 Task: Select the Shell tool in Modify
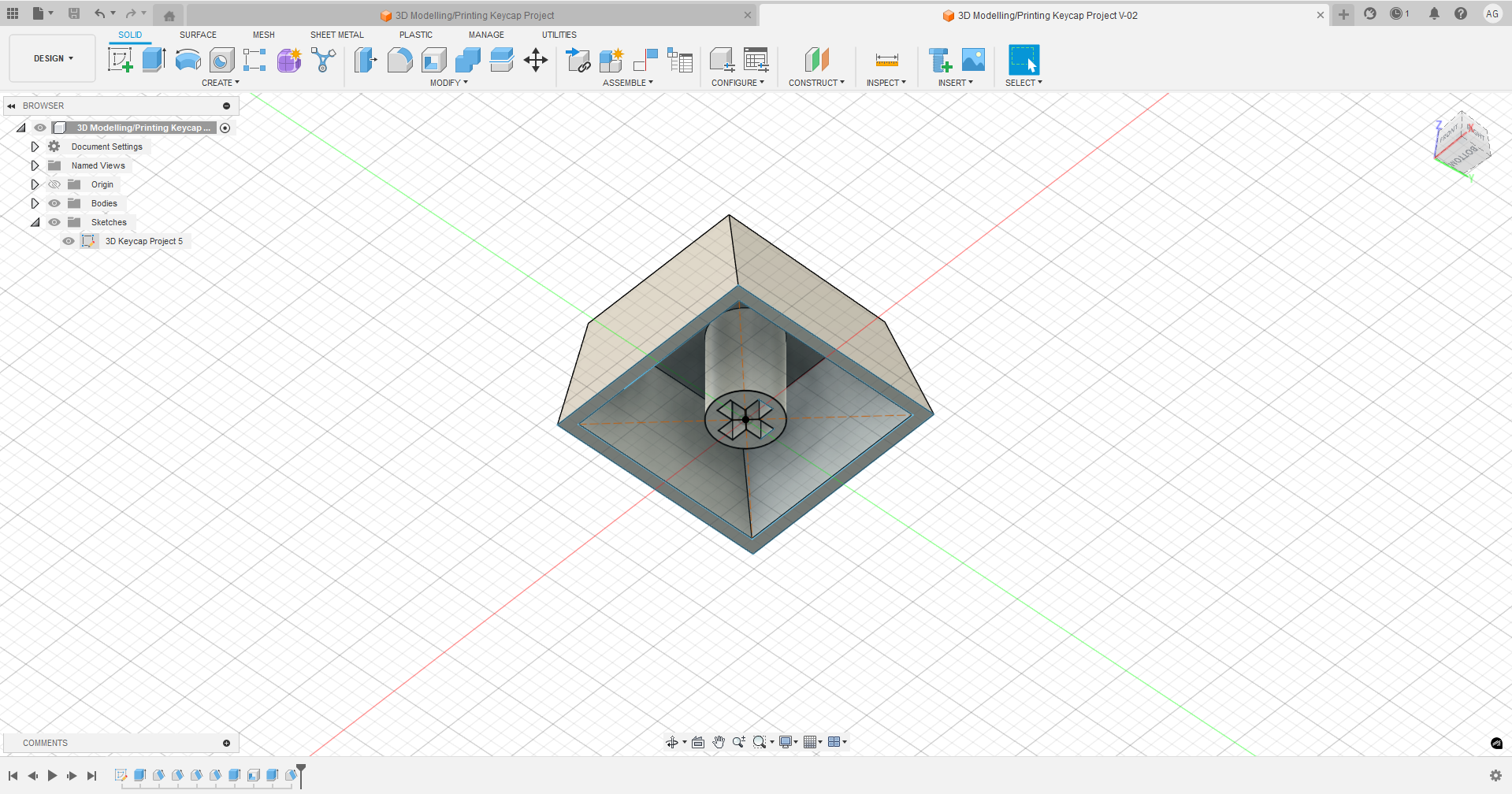coord(434,60)
